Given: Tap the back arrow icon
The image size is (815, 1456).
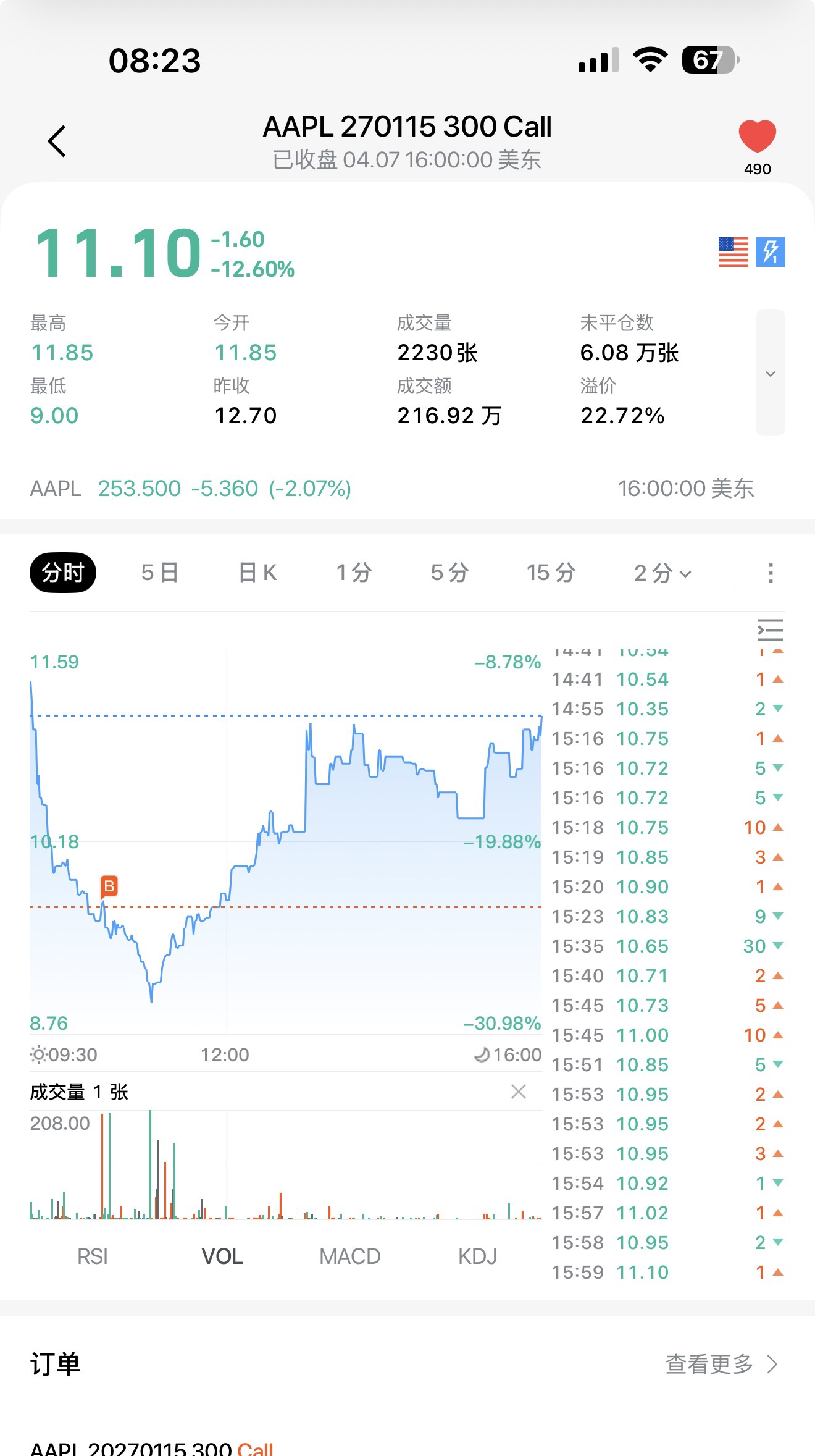Looking at the screenshot, I should point(57,141).
